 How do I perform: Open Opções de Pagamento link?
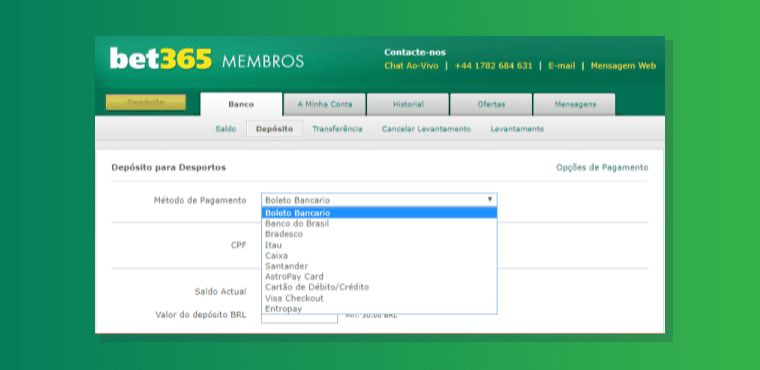[602, 167]
